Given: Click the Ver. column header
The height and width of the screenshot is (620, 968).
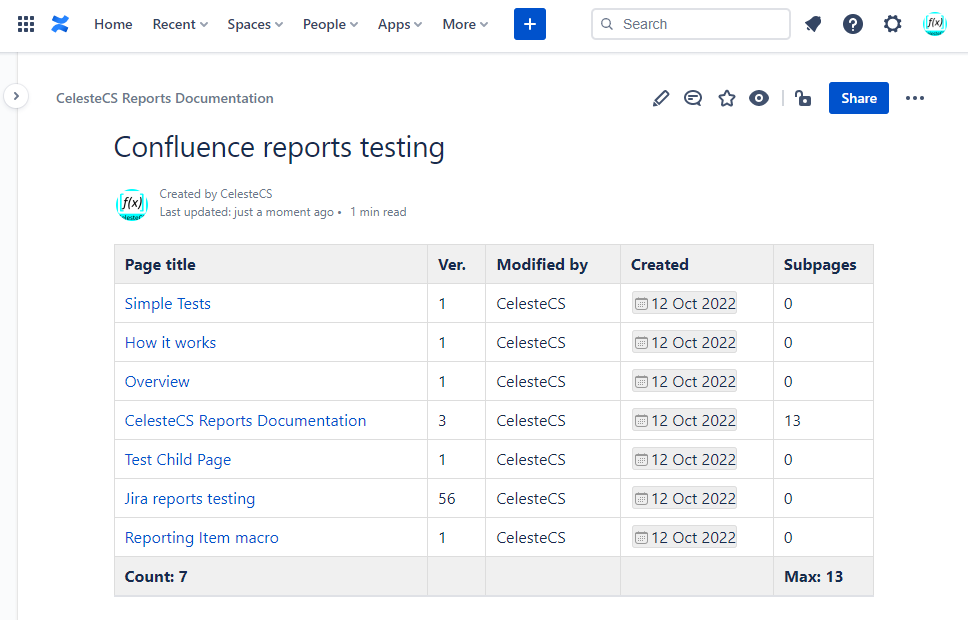Looking at the screenshot, I should pyautogui.click(x=457, y=264).
